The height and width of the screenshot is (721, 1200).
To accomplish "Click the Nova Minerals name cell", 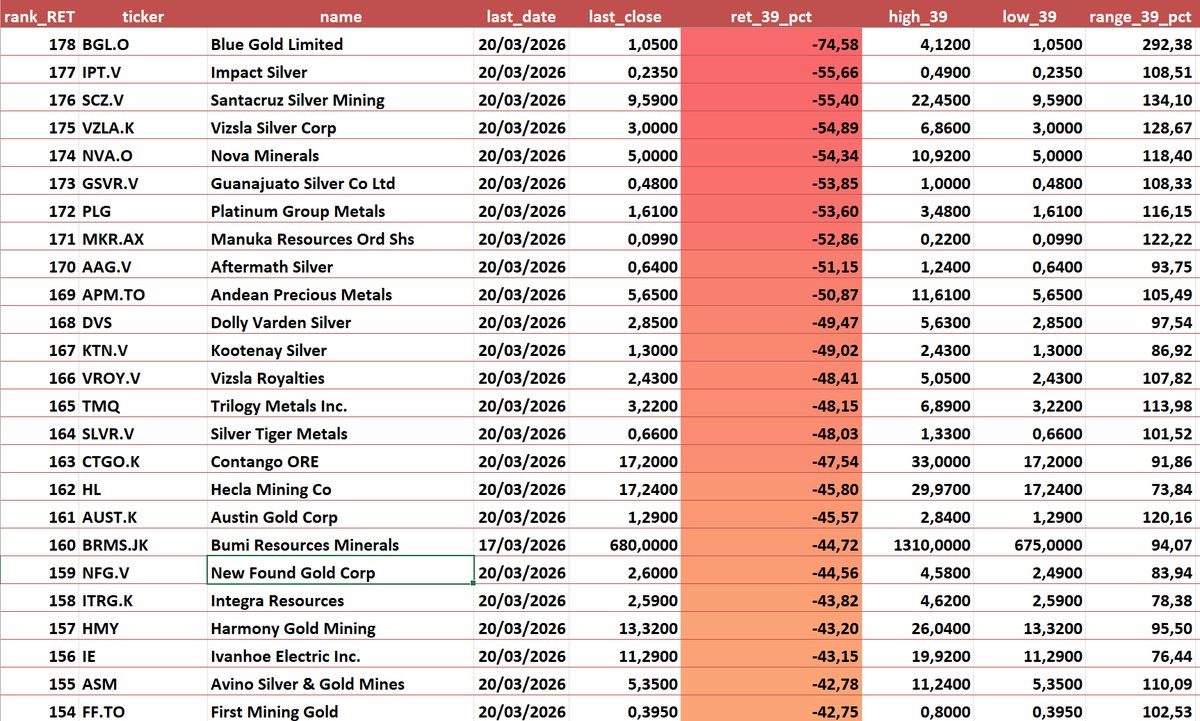I will click(x=340, y=155).
